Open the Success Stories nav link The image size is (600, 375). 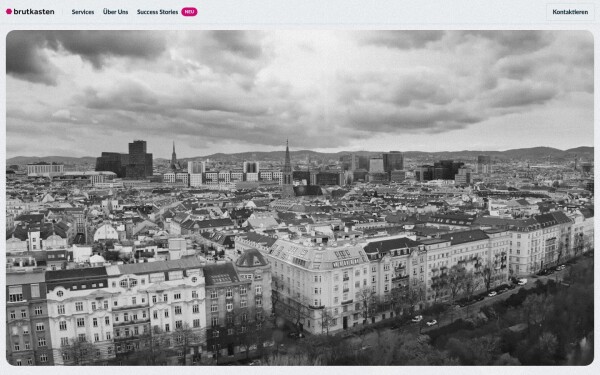coord(157,12)
